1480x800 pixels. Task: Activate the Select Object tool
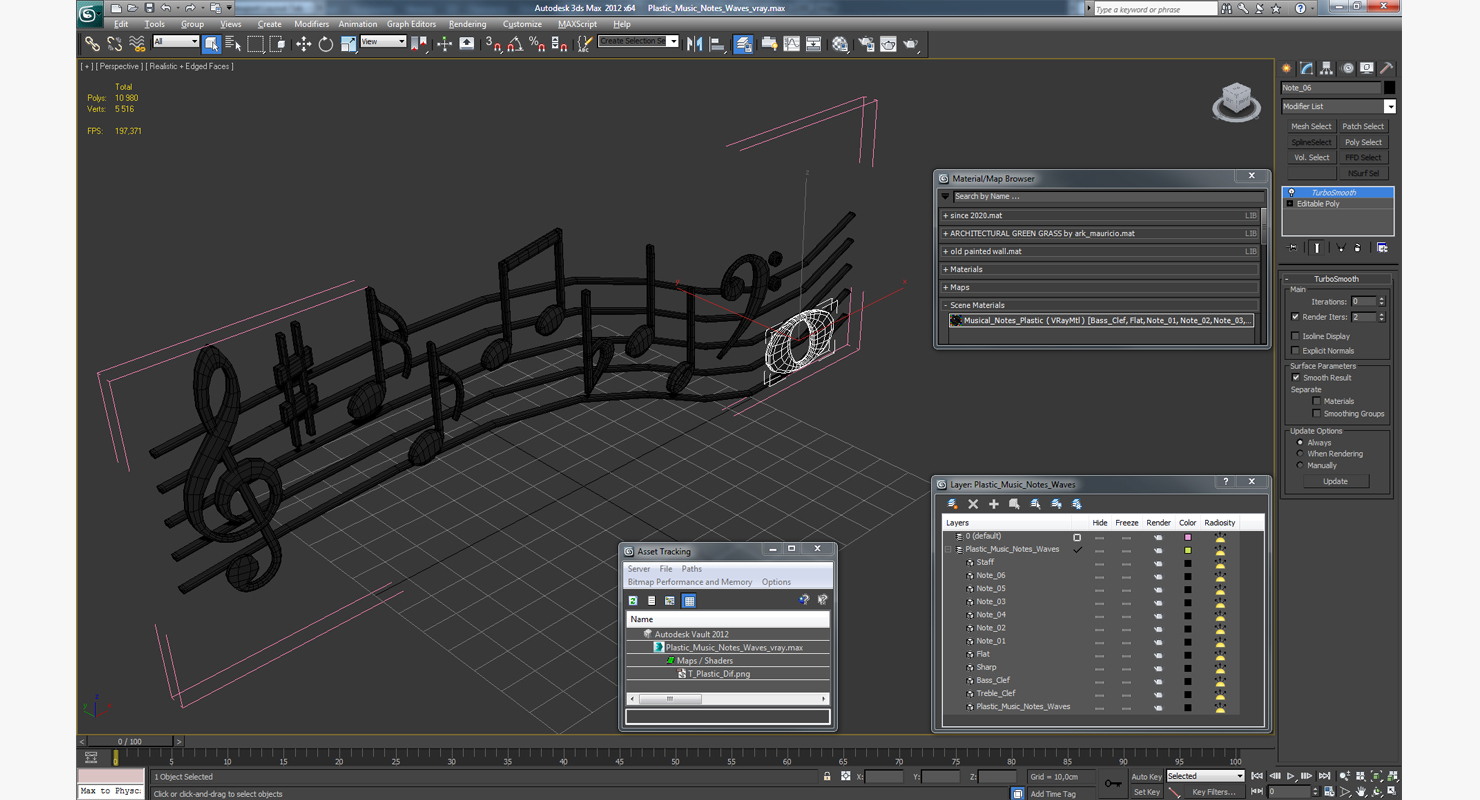click(x=211, y=44)
